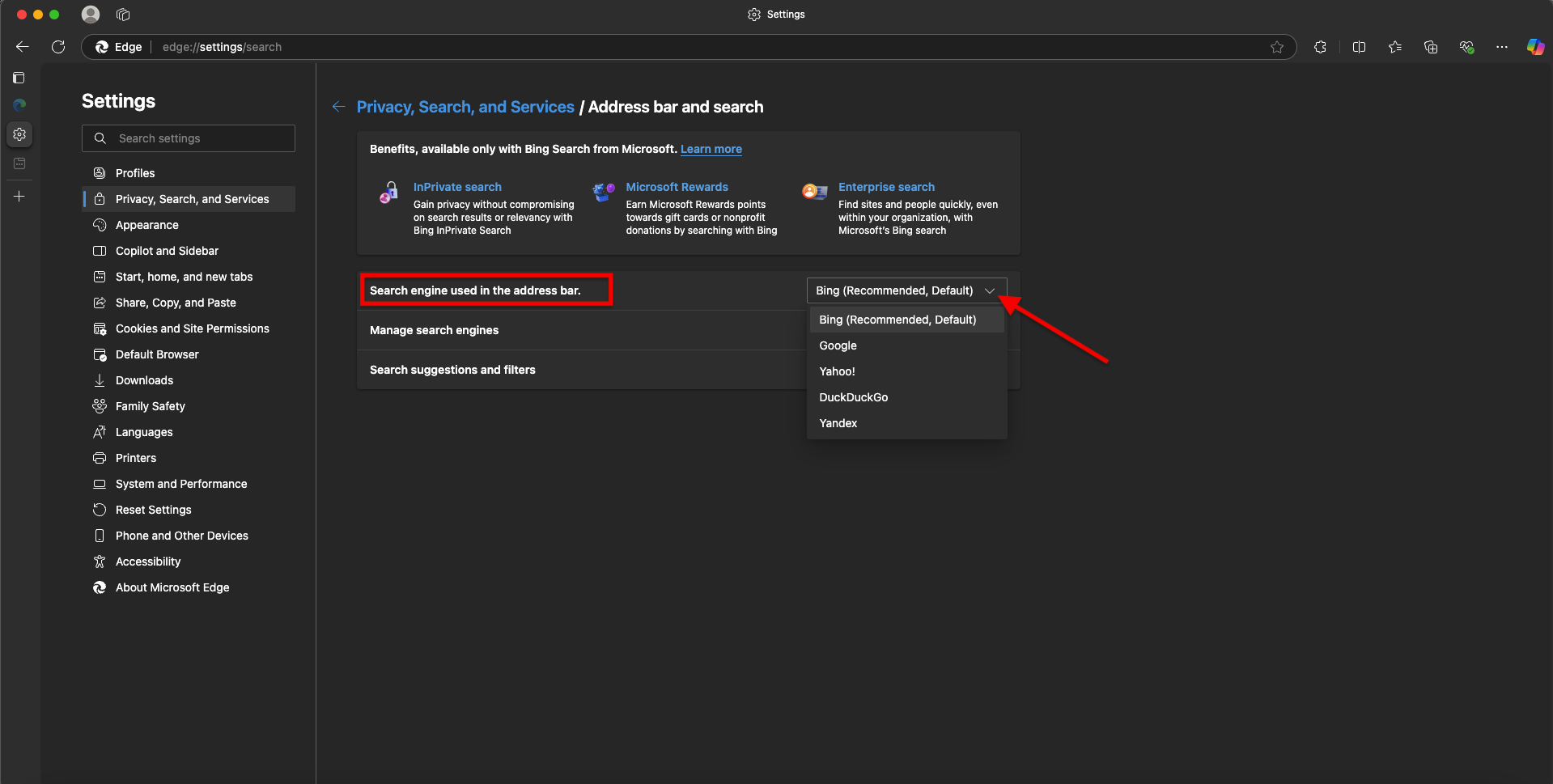The image size is (1553, 784).
Task: Open InPrivate search link
Action: 457,187
